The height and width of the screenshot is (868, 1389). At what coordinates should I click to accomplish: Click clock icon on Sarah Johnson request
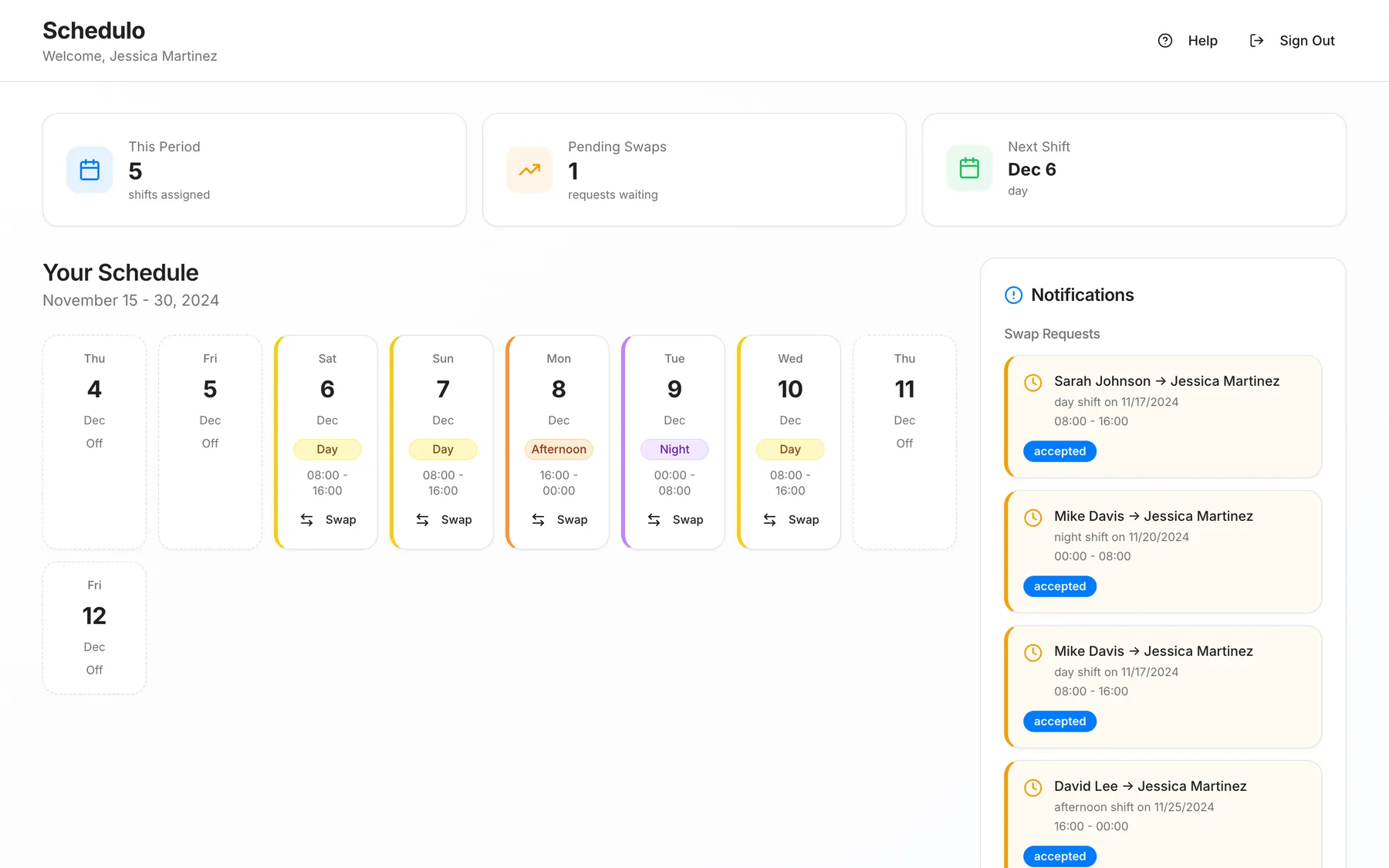pyautogui.click(x=1032, y=383)
